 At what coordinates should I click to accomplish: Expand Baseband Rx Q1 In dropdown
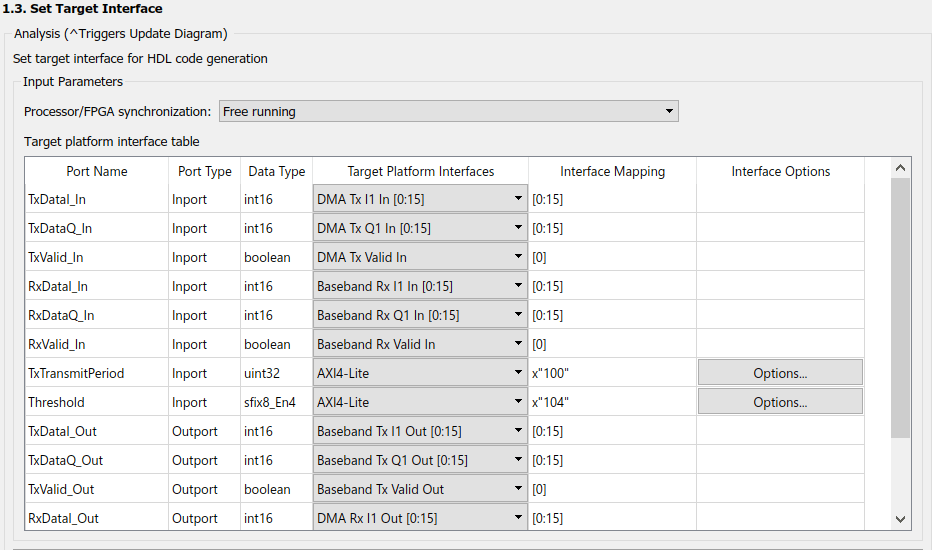420,315
